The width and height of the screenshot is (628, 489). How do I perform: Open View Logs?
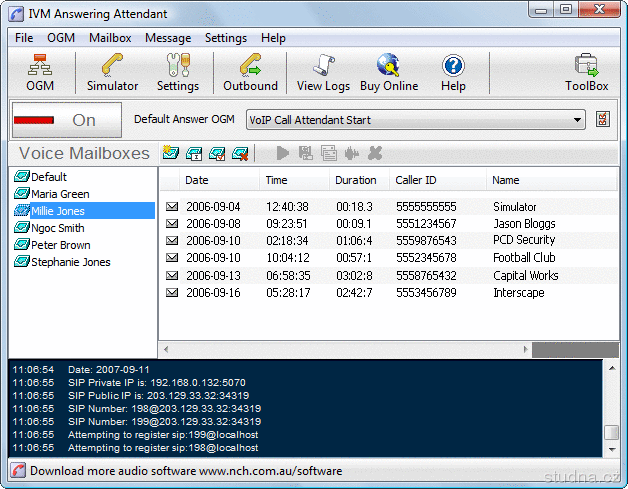[323, 73]
